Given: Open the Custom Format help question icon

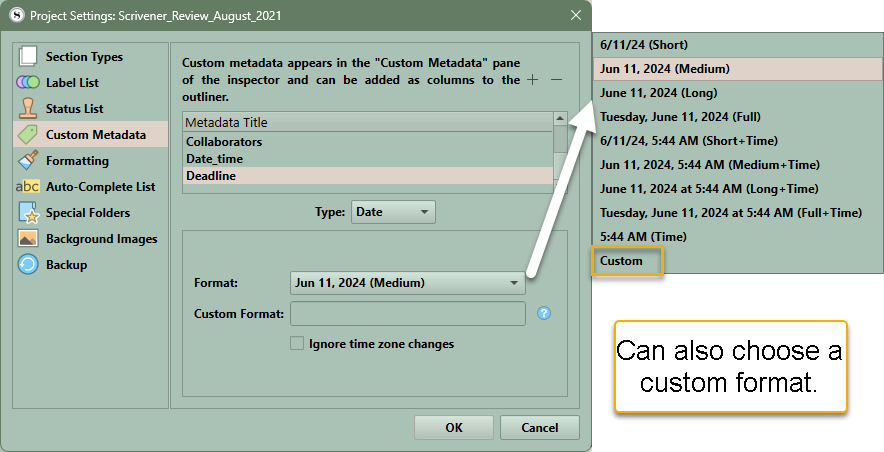Looking at the screenshot, I should [543, 313].
